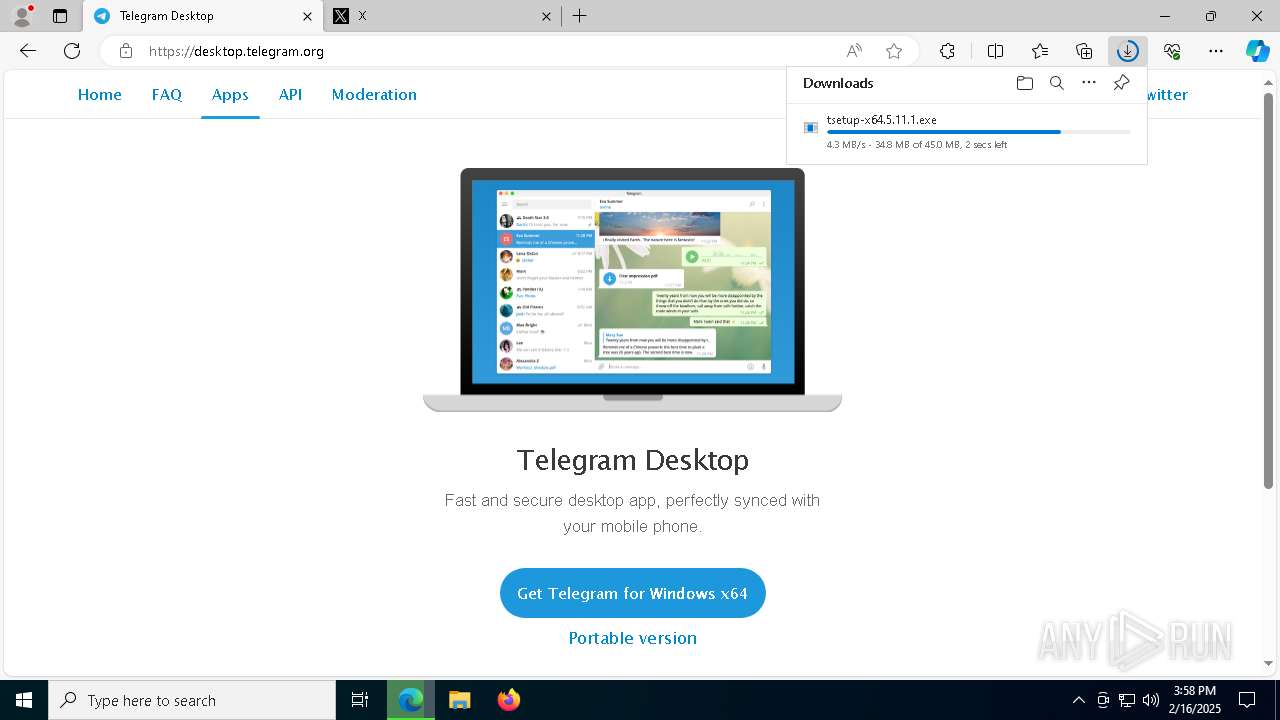Open the Extensions puzzle icon
Image resolution: width=1280 pixels, height=720 pixels.
(x=947, y=51)
